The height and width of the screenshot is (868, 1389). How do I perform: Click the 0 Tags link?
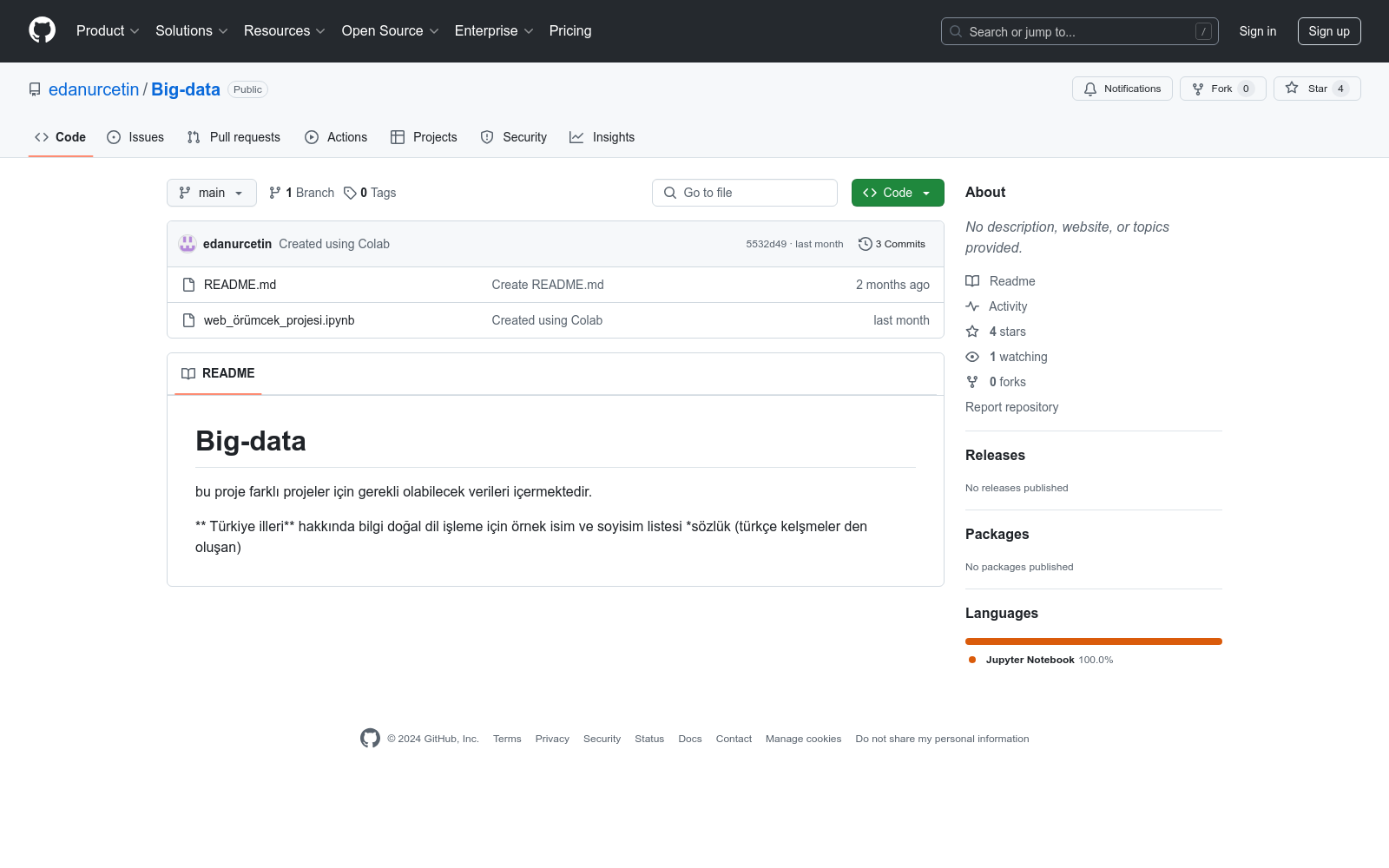(x=370, y=193)
